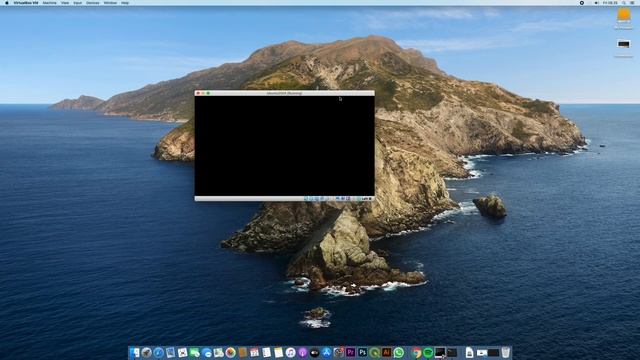Viewport: 640px width, 360px height.
Task: Open the App Store in Dock
Action: (326, 352)
